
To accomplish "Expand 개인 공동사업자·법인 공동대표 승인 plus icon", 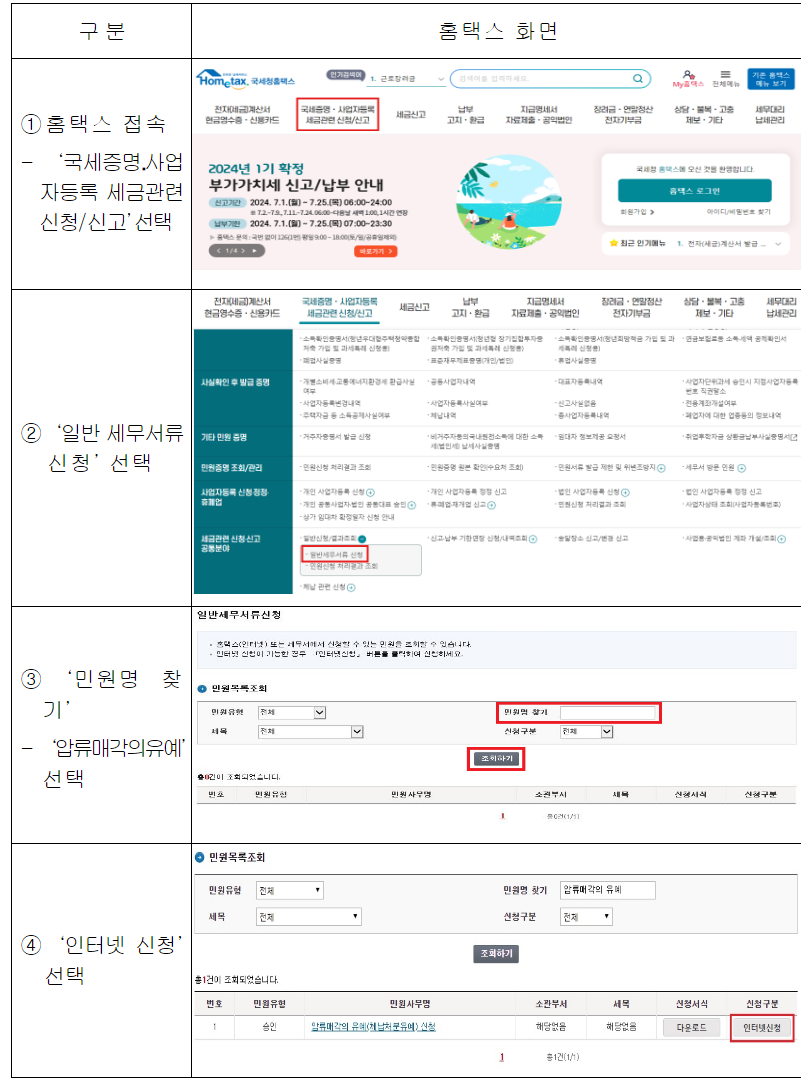I will pyautogui.click(x=412, y=505).
